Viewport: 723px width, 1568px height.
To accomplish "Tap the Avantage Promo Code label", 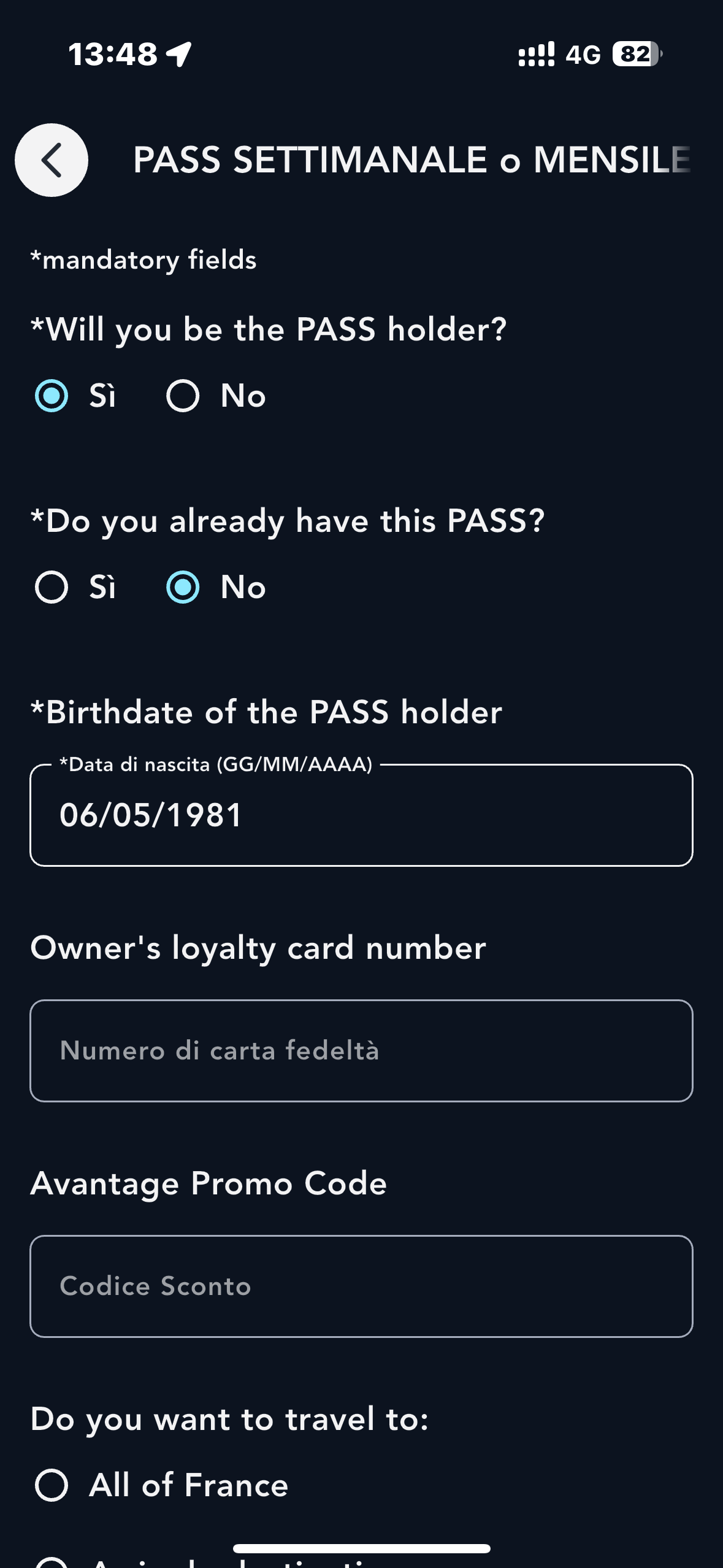I will click(x=208, y=1183).
